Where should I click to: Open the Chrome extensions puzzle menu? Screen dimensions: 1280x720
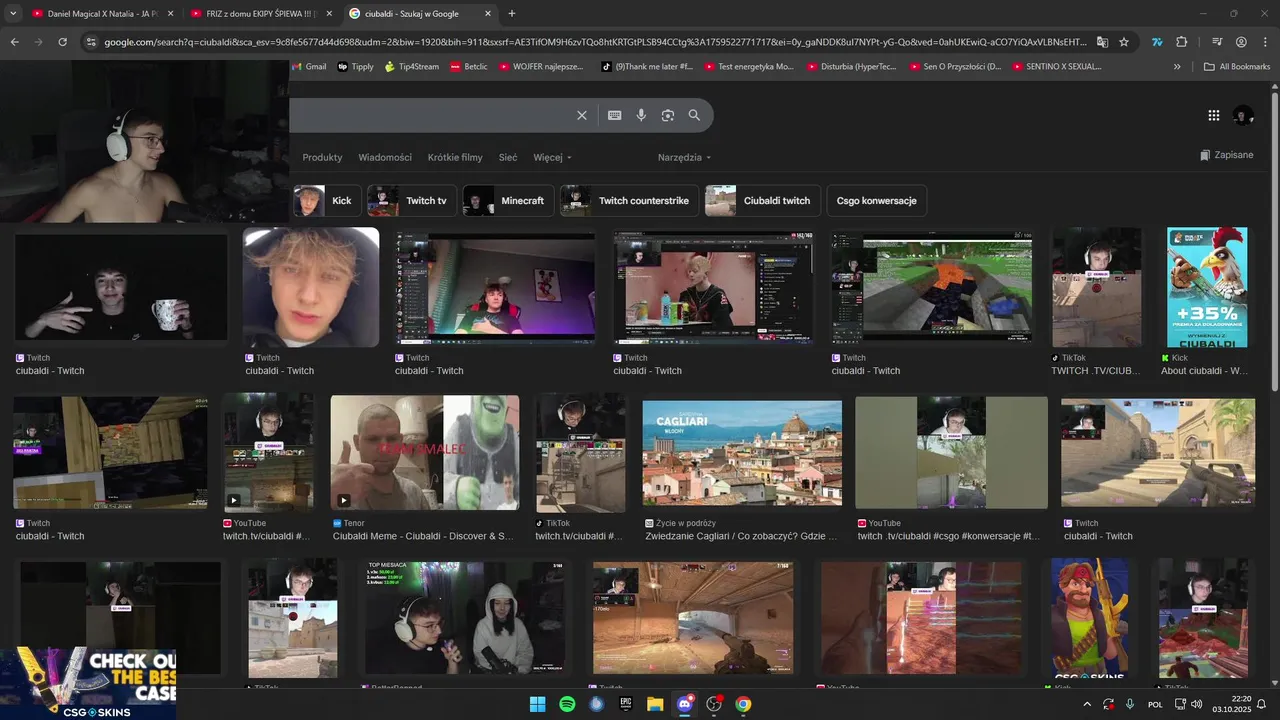1181,42
